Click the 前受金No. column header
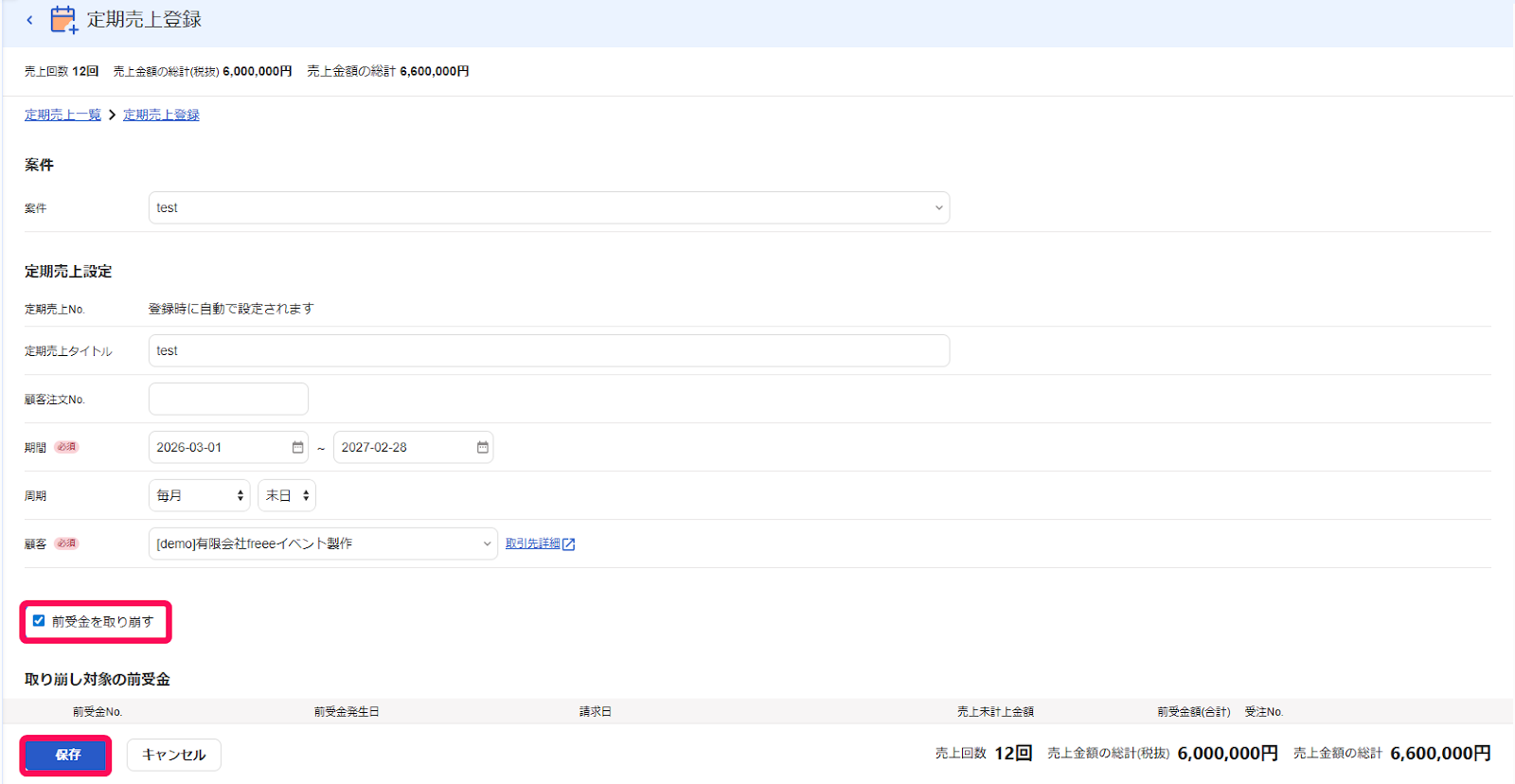The height and width of the screenshot is (784, 1515). coord(98,712)
